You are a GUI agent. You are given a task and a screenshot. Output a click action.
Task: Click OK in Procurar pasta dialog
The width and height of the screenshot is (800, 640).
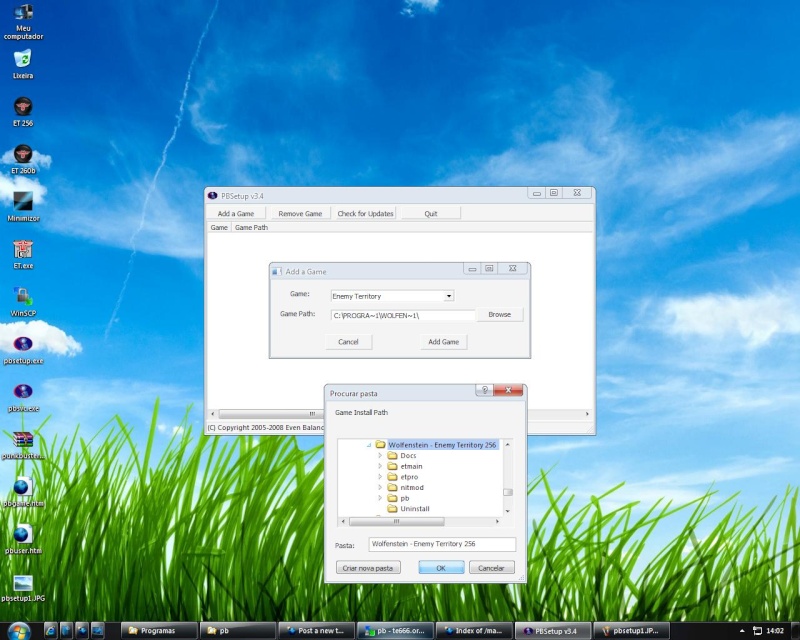[441, 568]
